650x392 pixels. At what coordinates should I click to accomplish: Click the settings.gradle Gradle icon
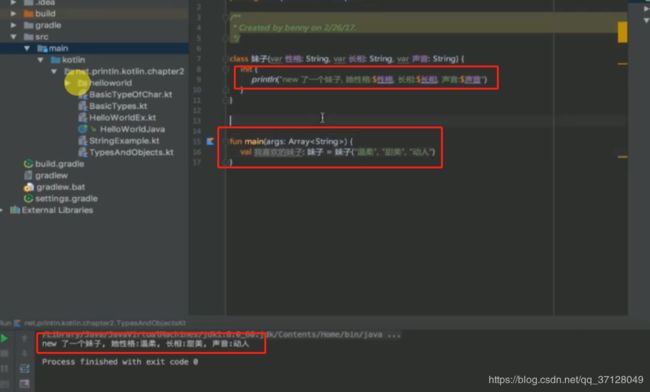coord(28,199)
